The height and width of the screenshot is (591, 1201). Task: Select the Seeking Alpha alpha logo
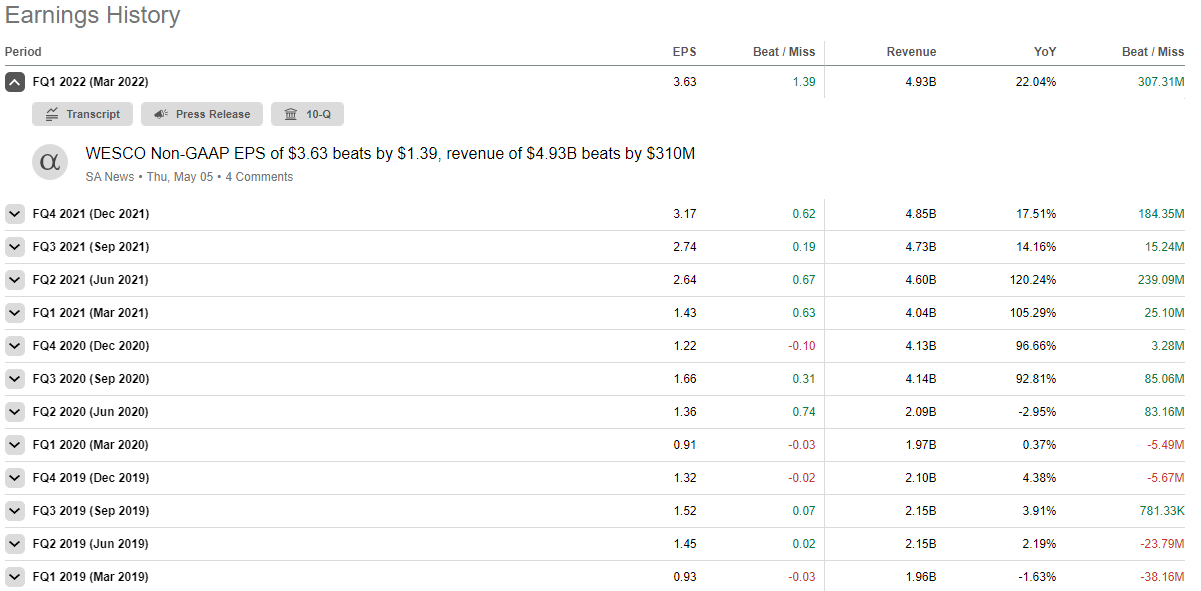pyautogui.click(x=49, y=162)
